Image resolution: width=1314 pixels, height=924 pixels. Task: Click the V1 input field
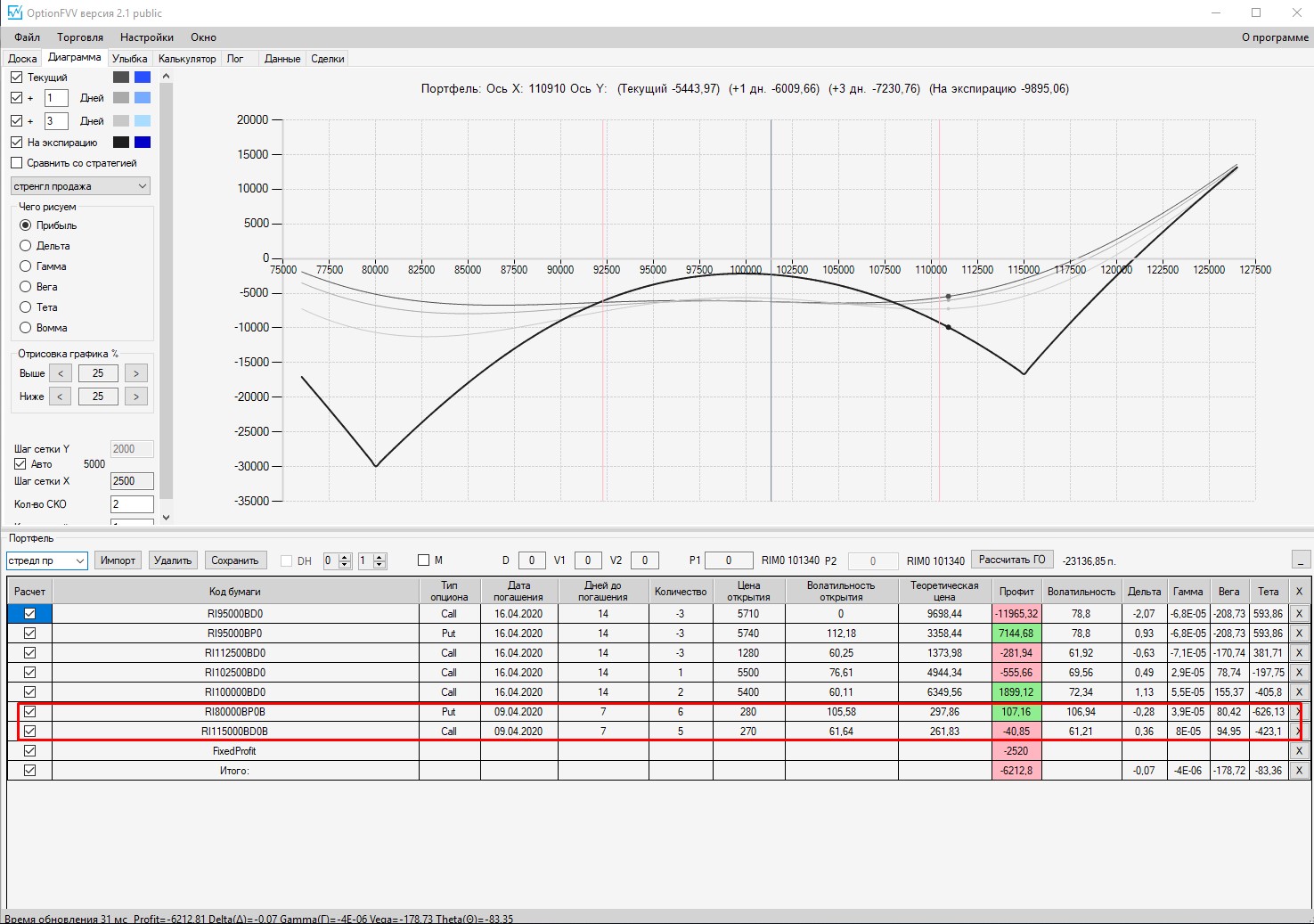click(588, 560)
